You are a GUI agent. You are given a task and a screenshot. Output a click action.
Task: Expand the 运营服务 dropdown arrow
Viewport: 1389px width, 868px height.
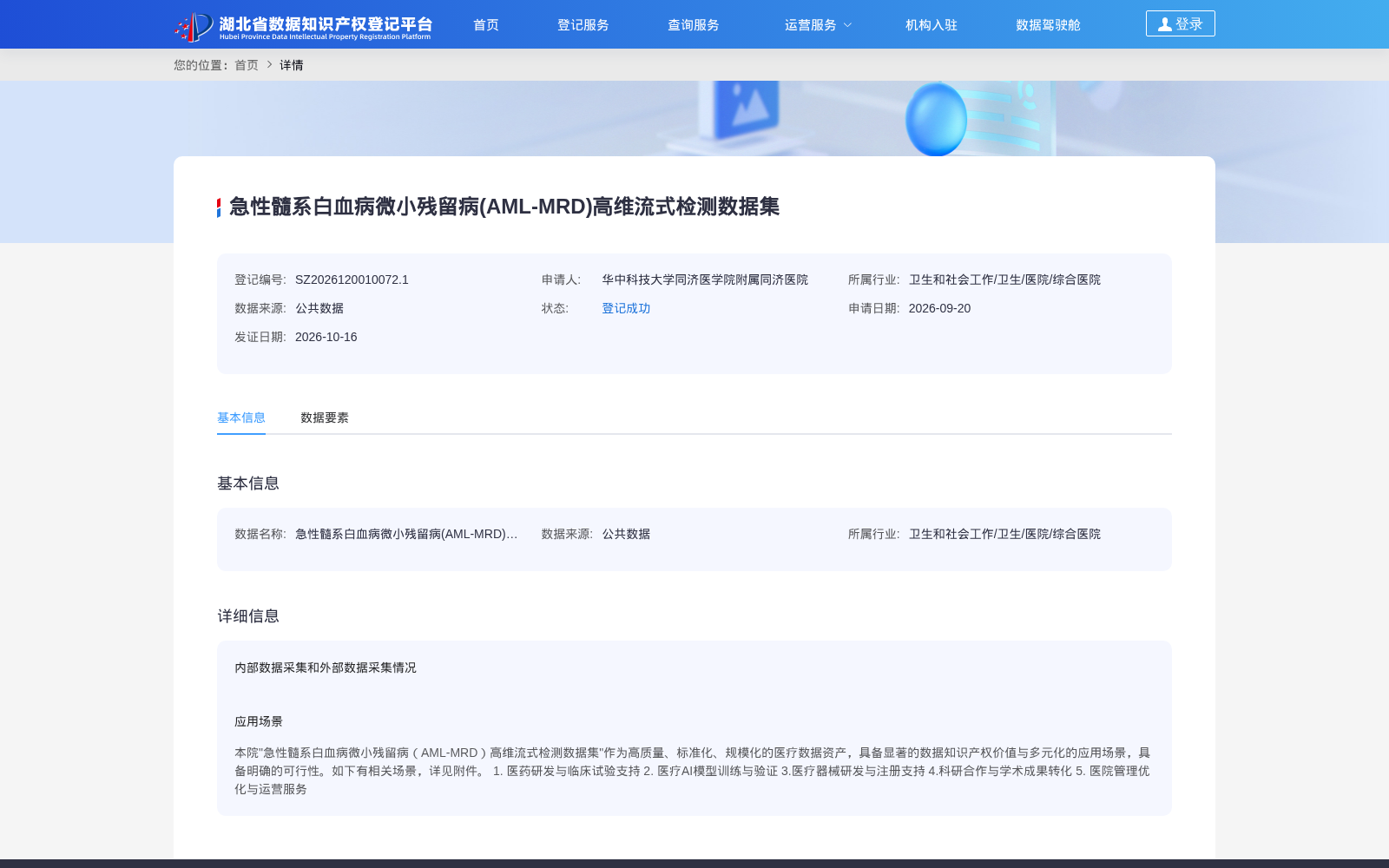click(848, 25)
